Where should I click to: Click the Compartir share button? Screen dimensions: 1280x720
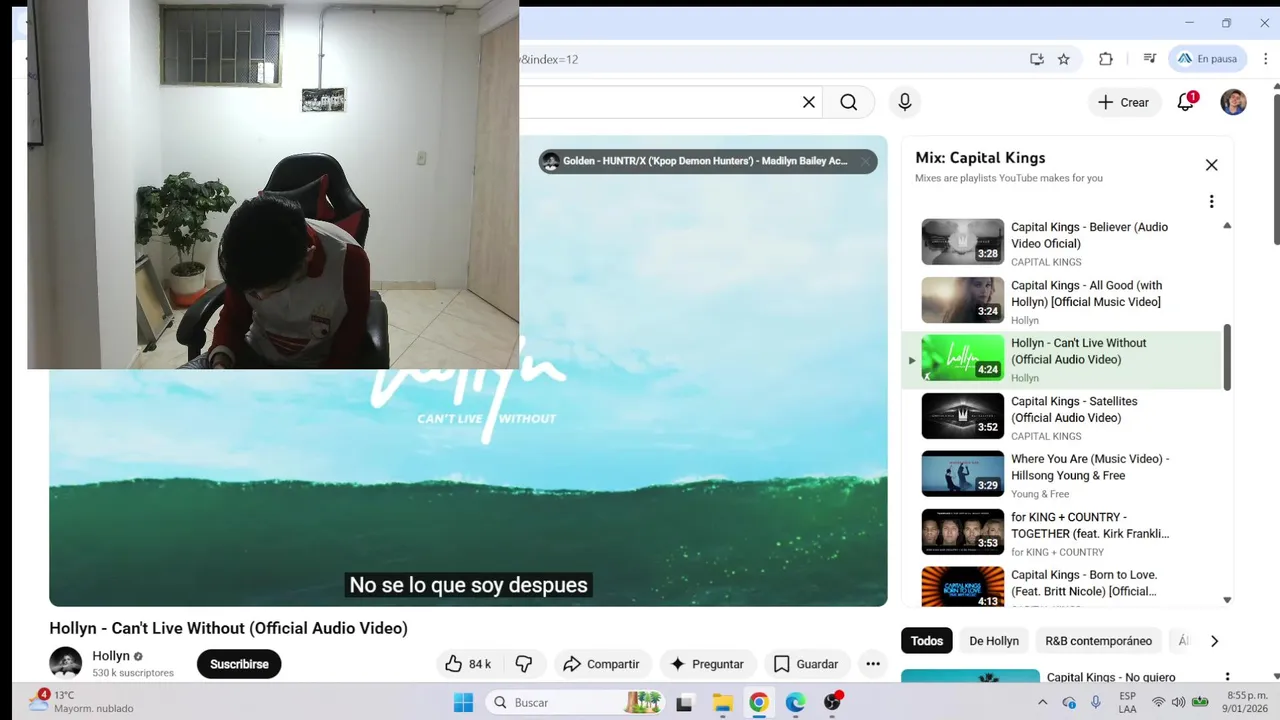pos(601,664)
